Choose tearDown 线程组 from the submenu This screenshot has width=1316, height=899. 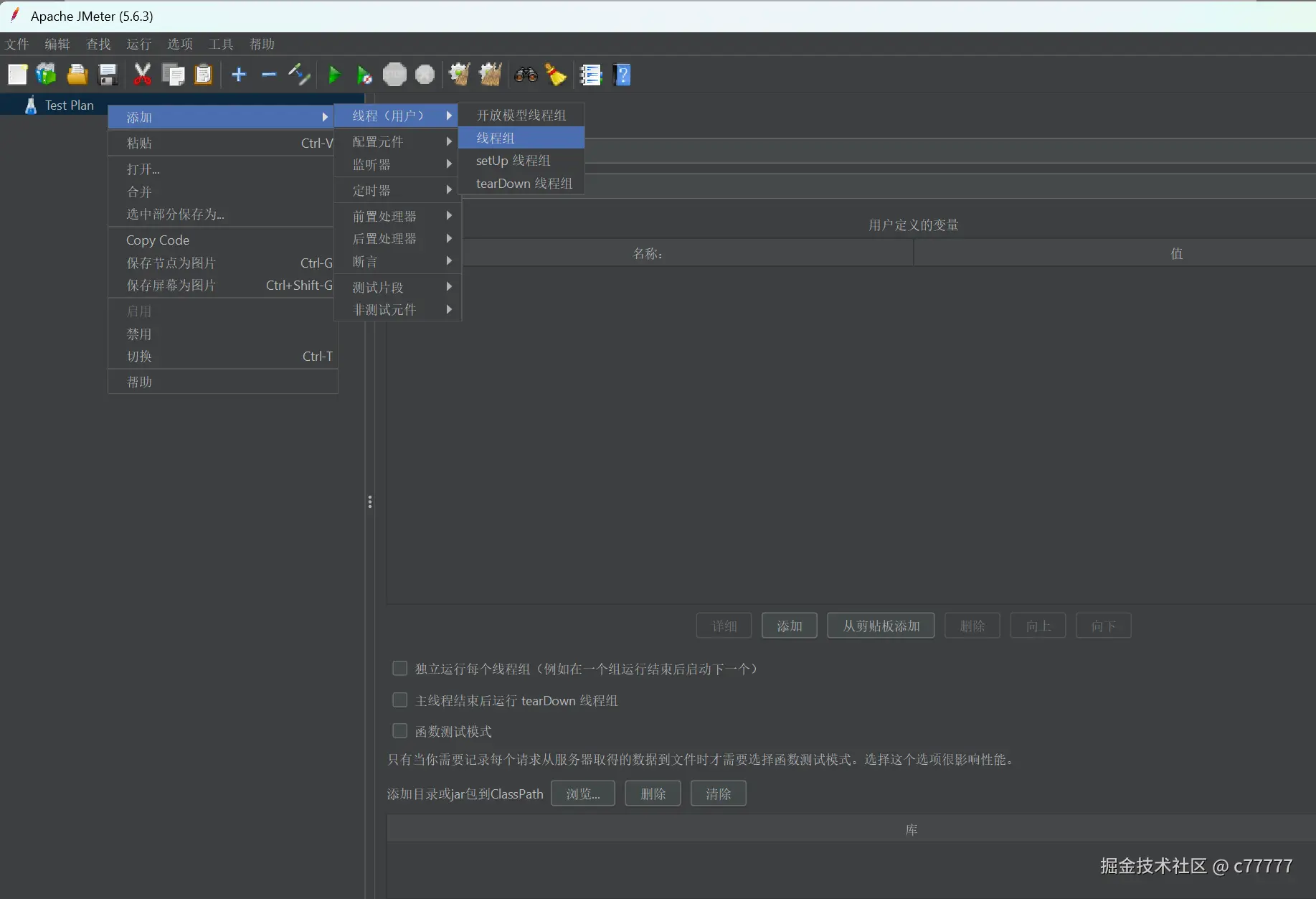pyautogui.click(x=521, y=184)
